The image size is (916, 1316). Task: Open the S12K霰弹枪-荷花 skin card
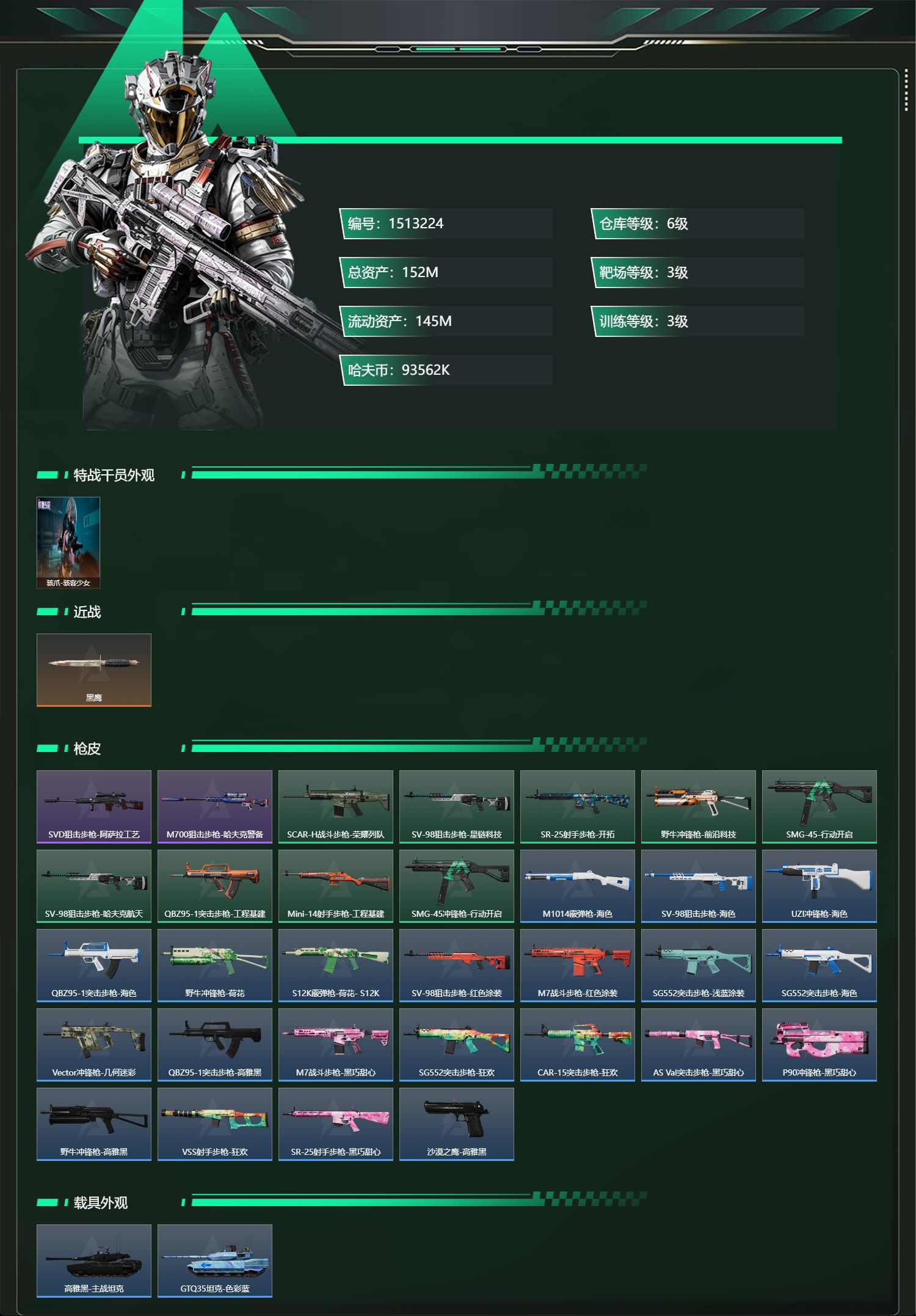[x=336, y=966]
